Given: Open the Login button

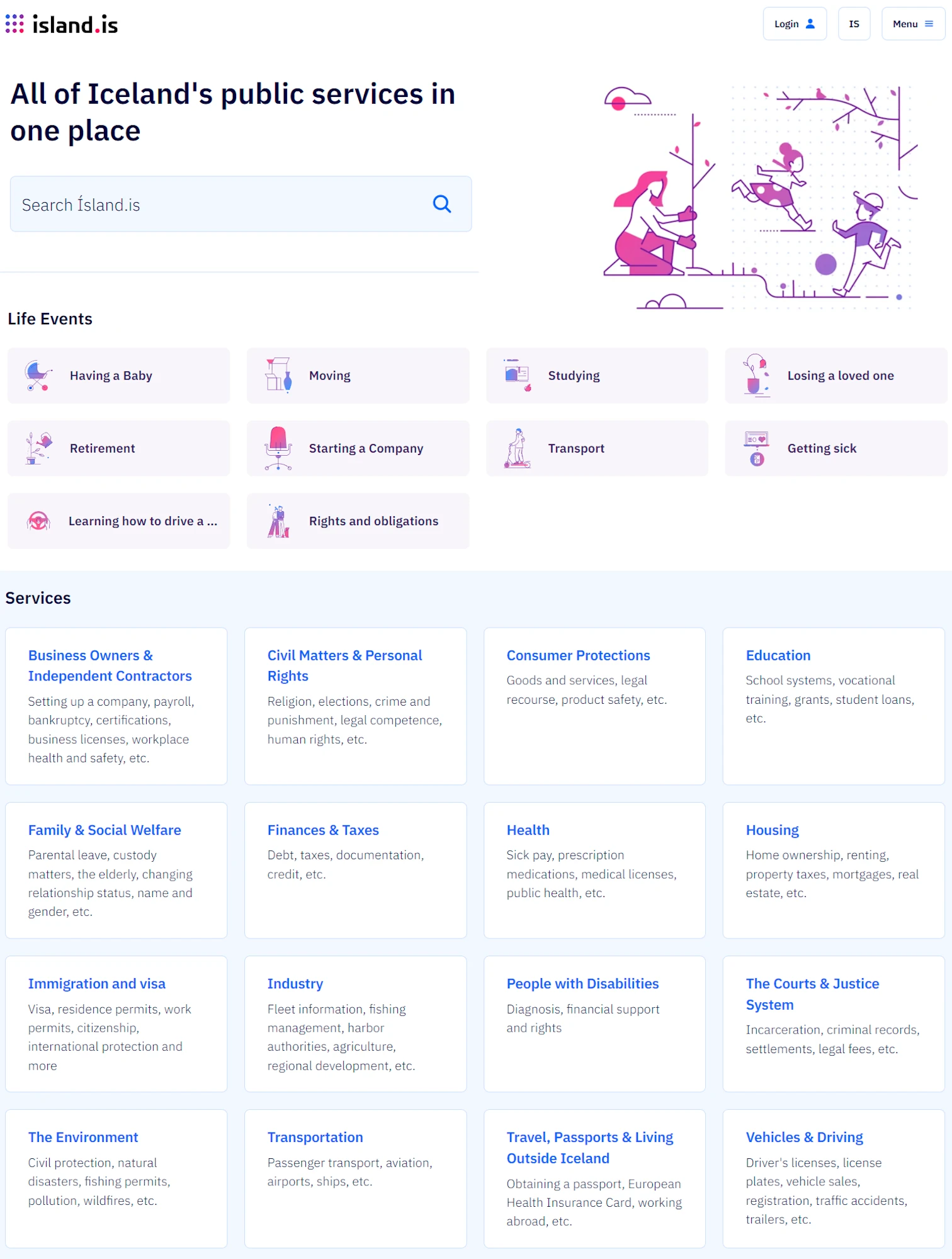Looking at the screenshot, I should click(795, 24).
